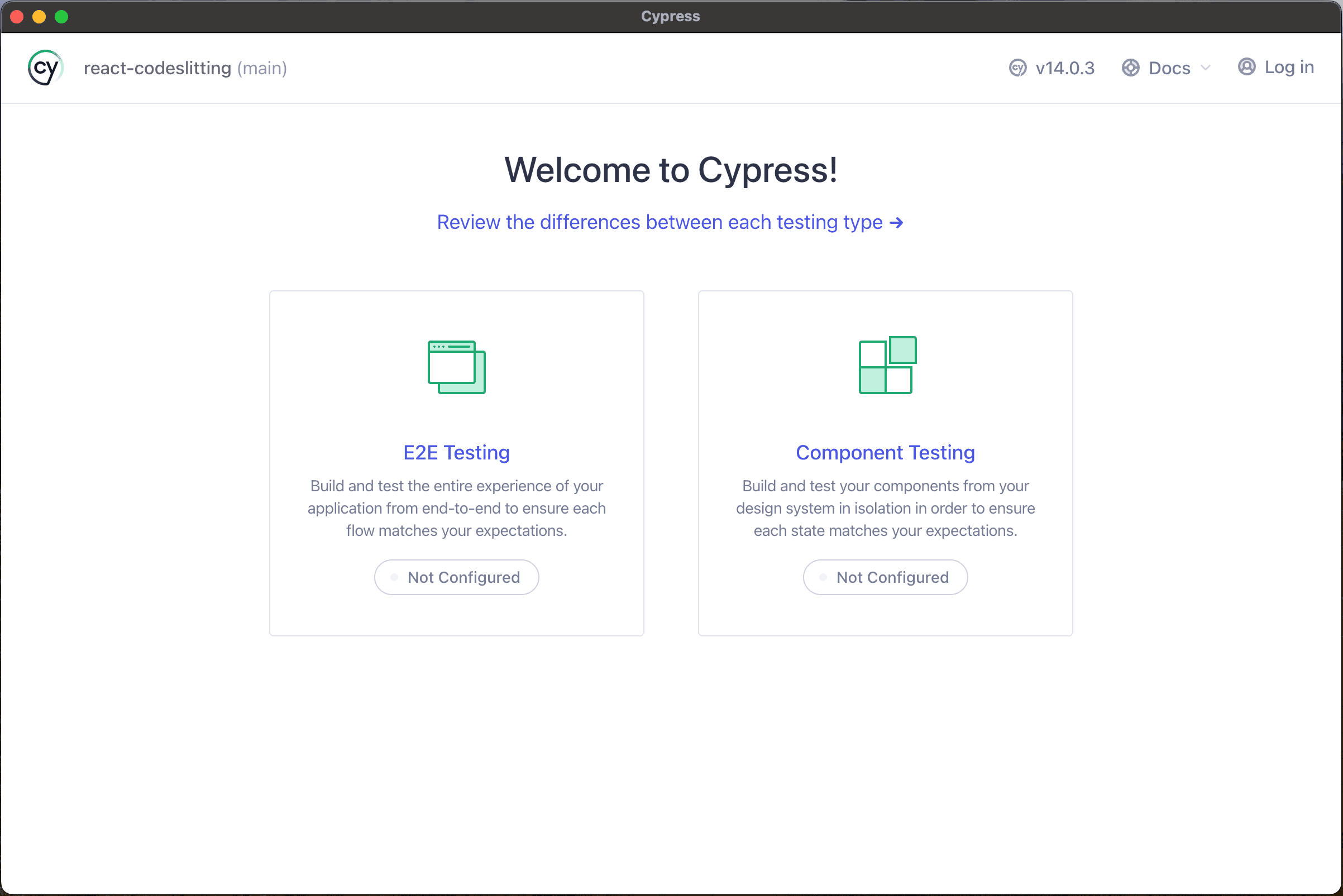1343x896 pixels.
Task: Click the status dot in Component Not Configured
Action: tap(823, 577)
